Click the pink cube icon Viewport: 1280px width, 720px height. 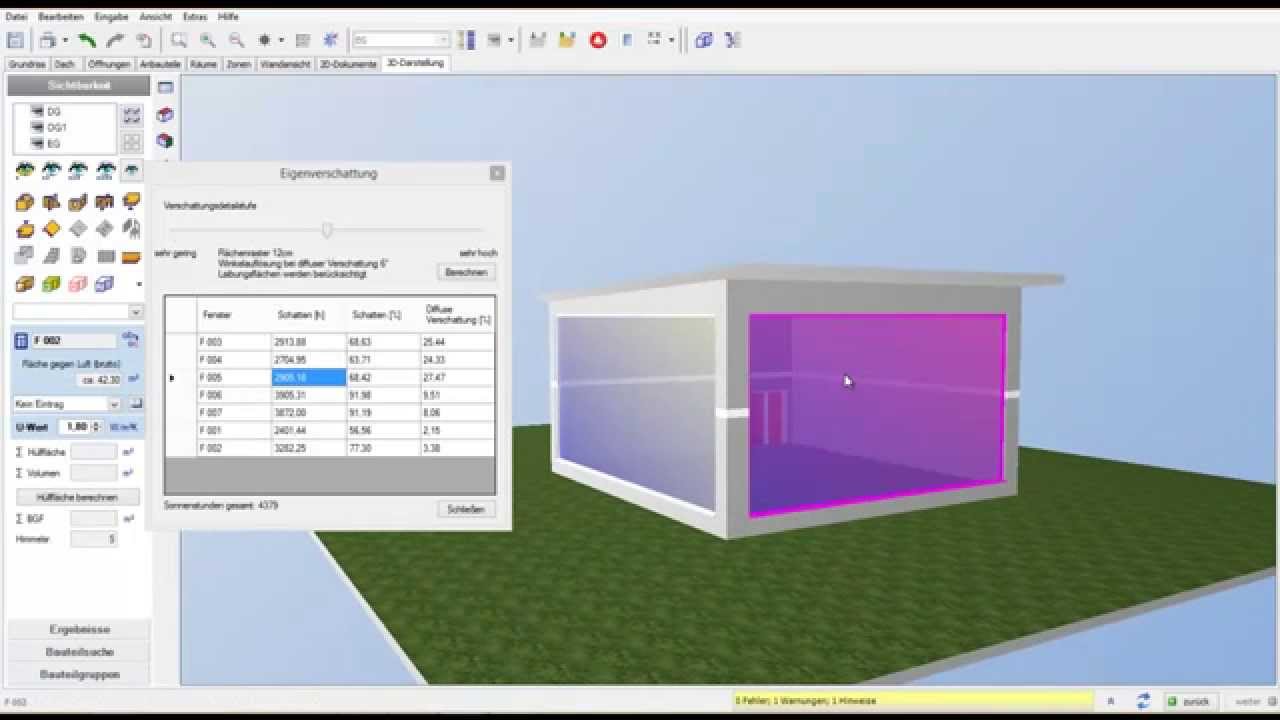78,285
